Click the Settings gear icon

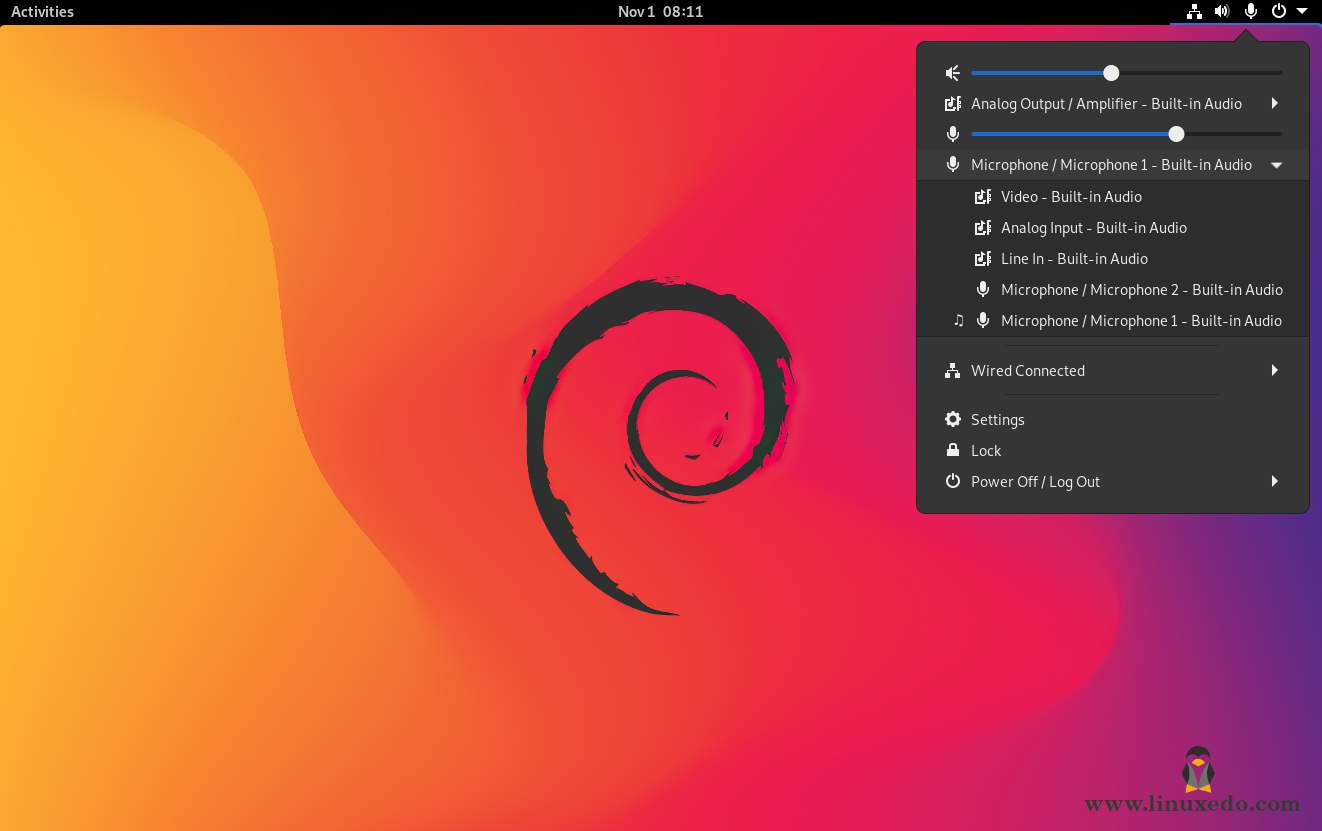(953, 420)
